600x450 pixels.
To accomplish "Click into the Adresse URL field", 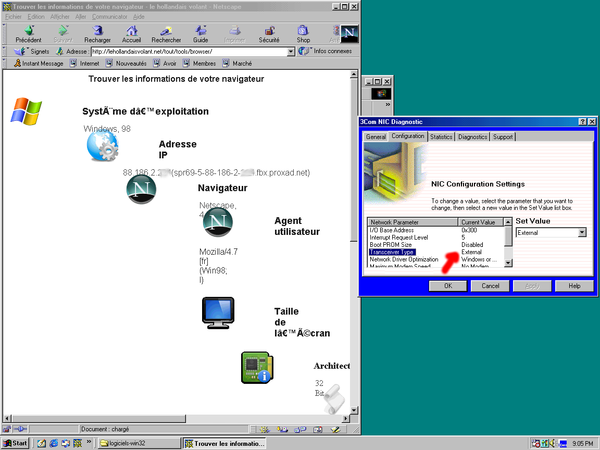I will [x=189, y=51].
